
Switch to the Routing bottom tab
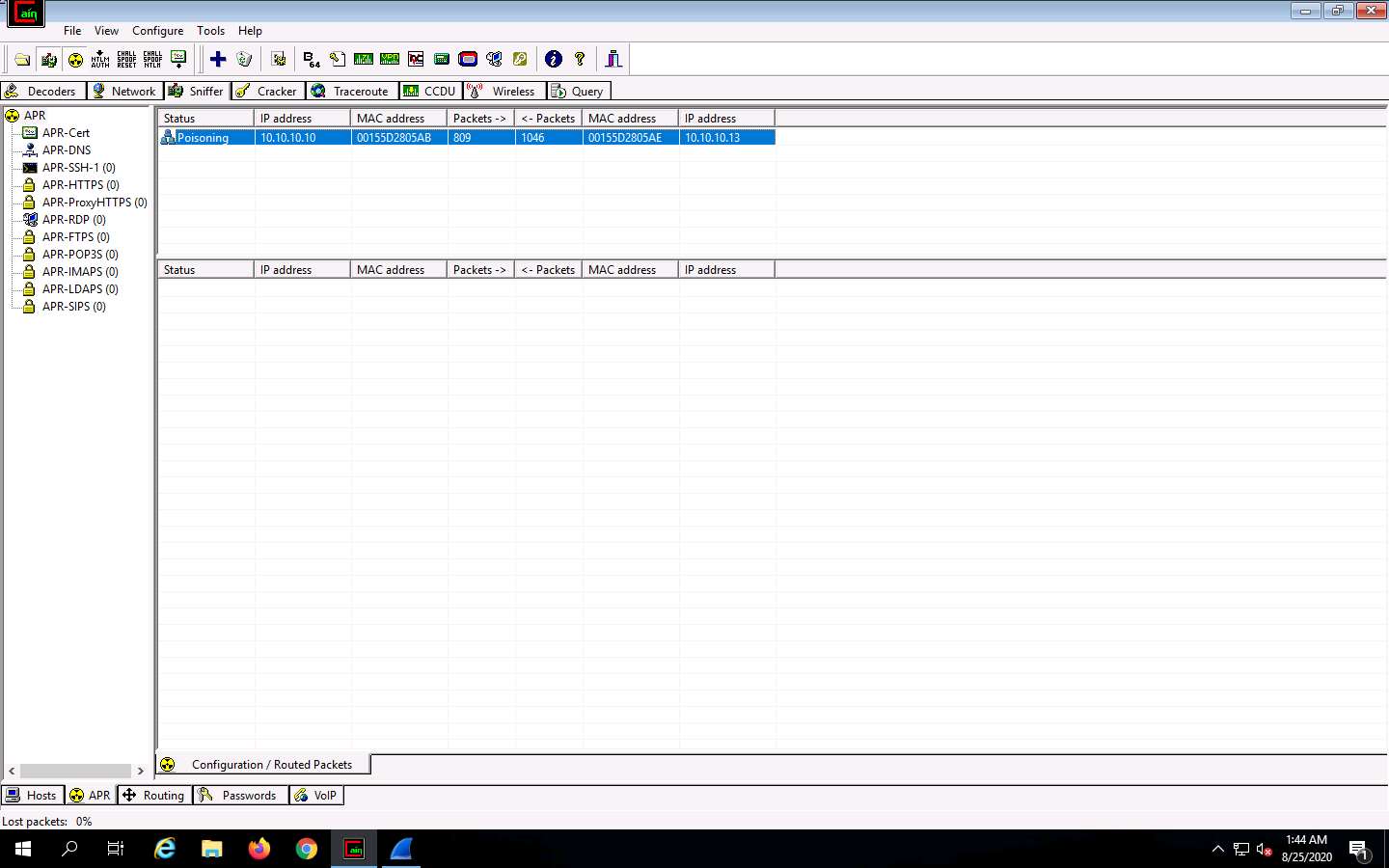point(154,796)
